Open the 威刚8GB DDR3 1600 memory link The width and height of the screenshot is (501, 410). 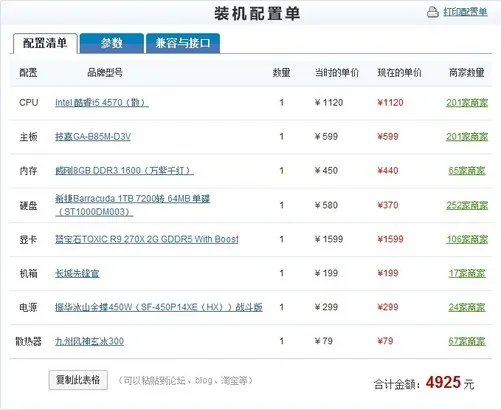click(x=124, y=171)
